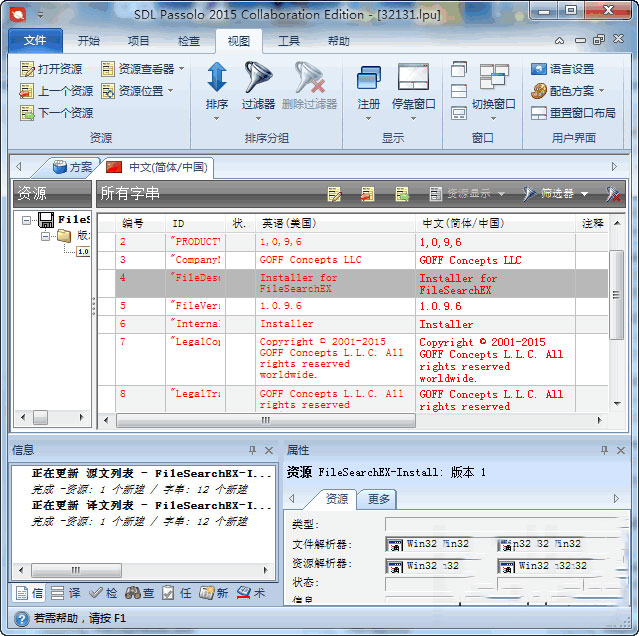Switch to the 开始 ribbon tab
This screenshot has width=639, height=636.
coord(88,41)
